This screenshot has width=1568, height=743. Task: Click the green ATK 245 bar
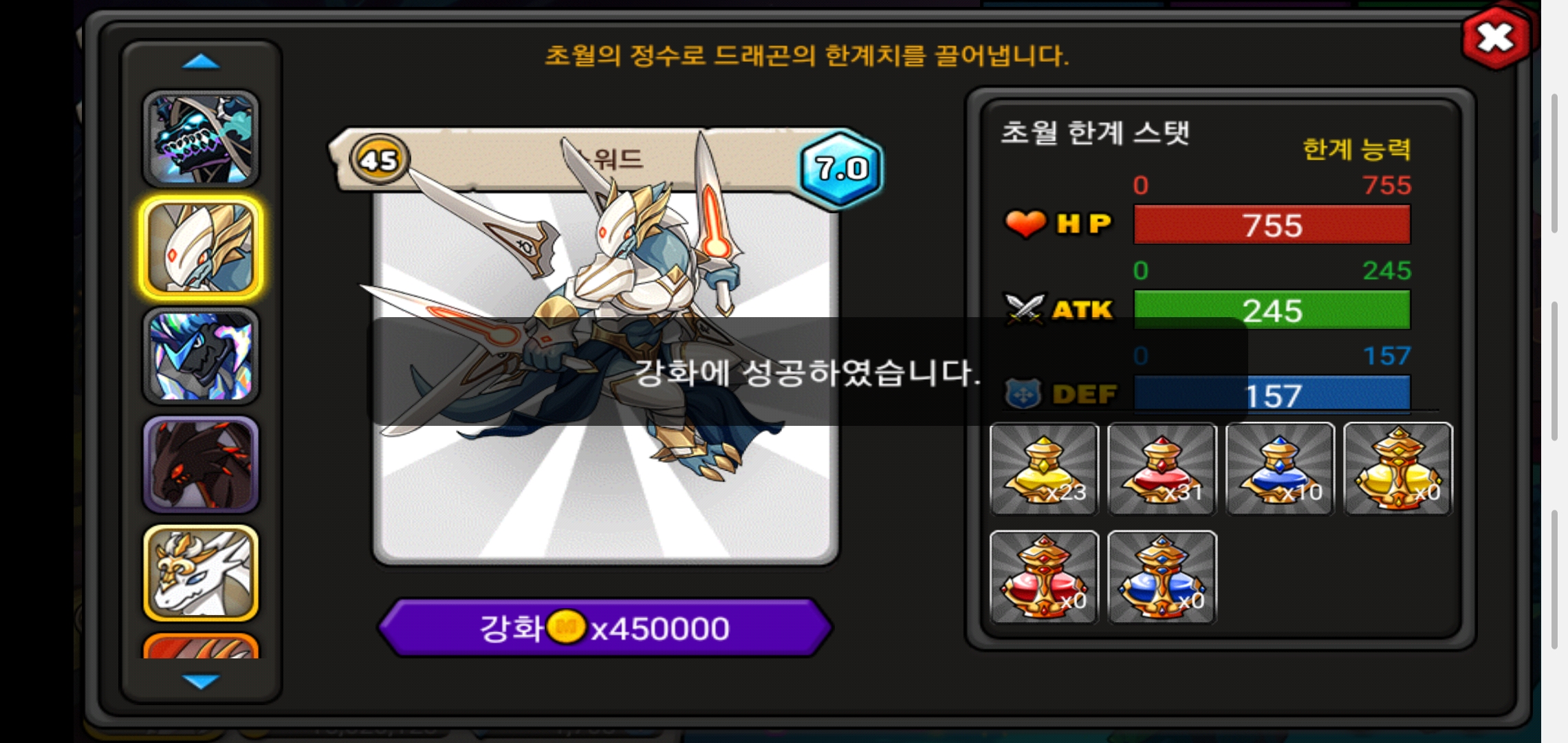[1272, 310]
